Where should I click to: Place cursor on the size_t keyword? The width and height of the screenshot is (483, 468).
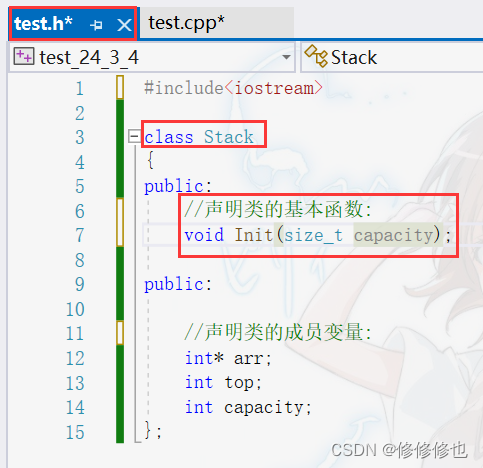pos(313,235)
